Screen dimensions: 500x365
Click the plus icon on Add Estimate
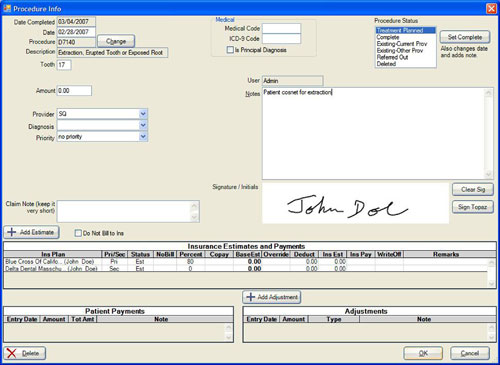(12, 232)
